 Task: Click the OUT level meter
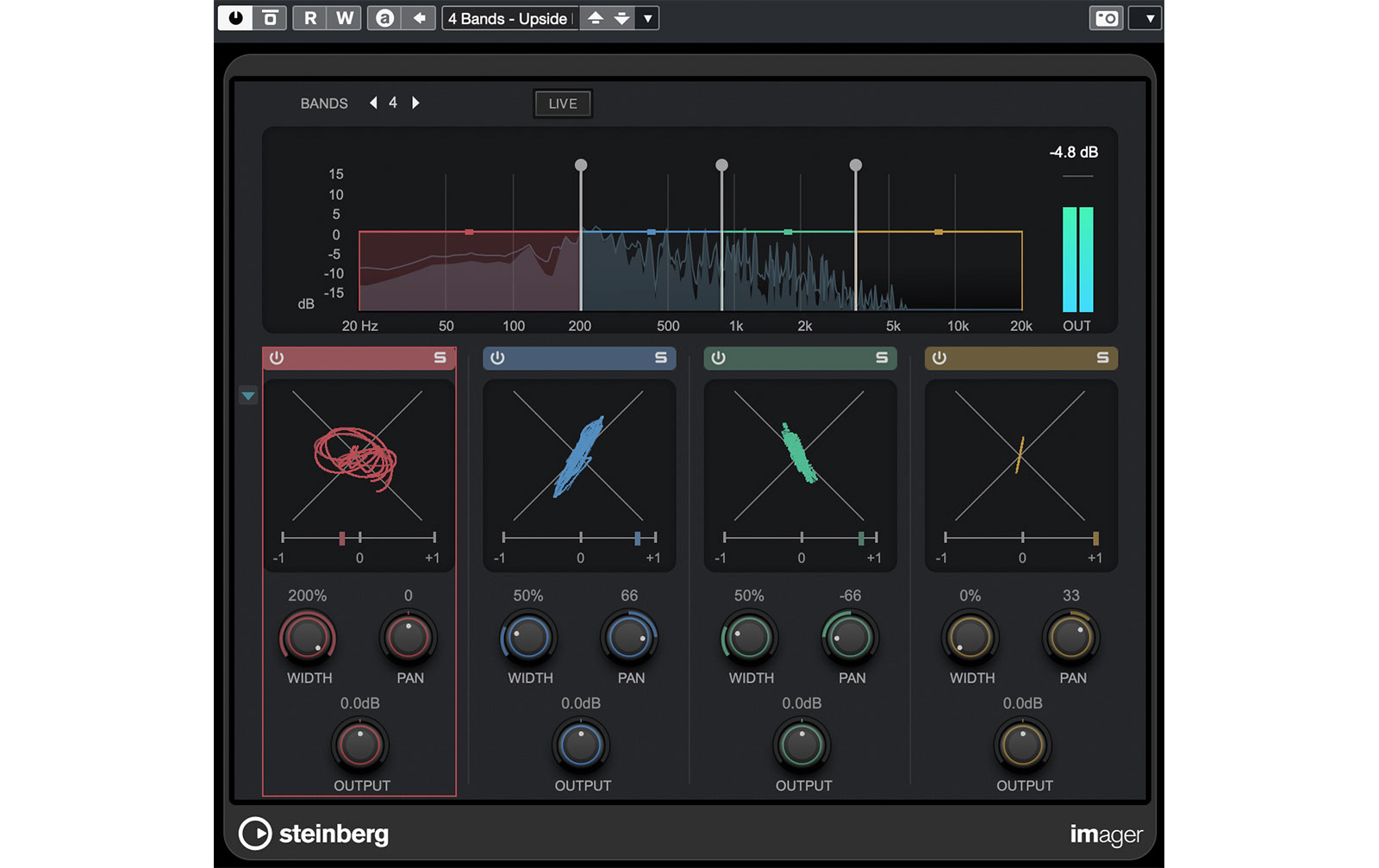[1077, 259]
